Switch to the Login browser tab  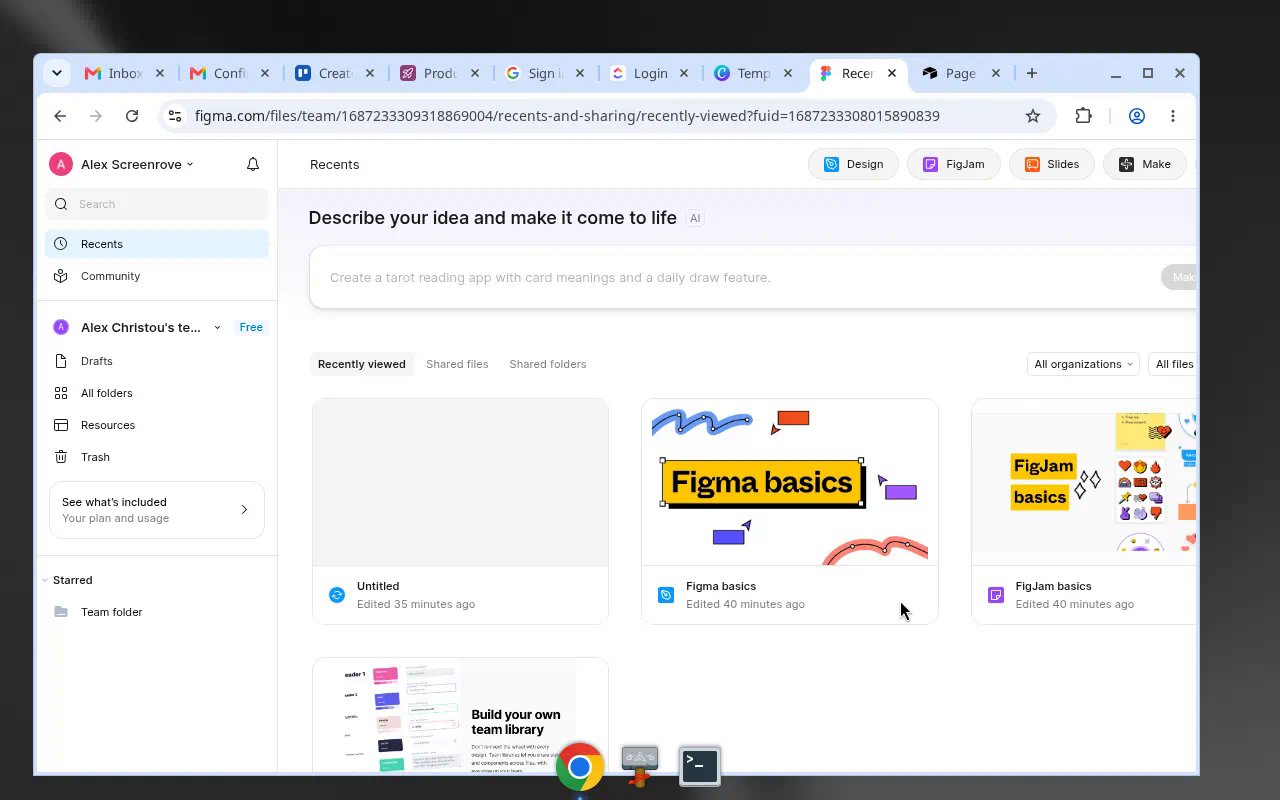point(650,73)
